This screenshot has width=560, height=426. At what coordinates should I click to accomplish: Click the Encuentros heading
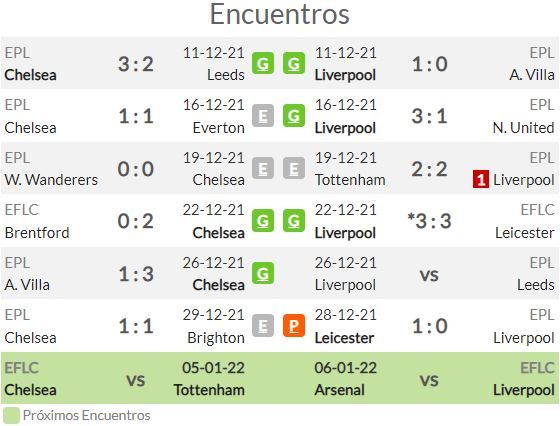pyautogui.click(x=280, y=15)
